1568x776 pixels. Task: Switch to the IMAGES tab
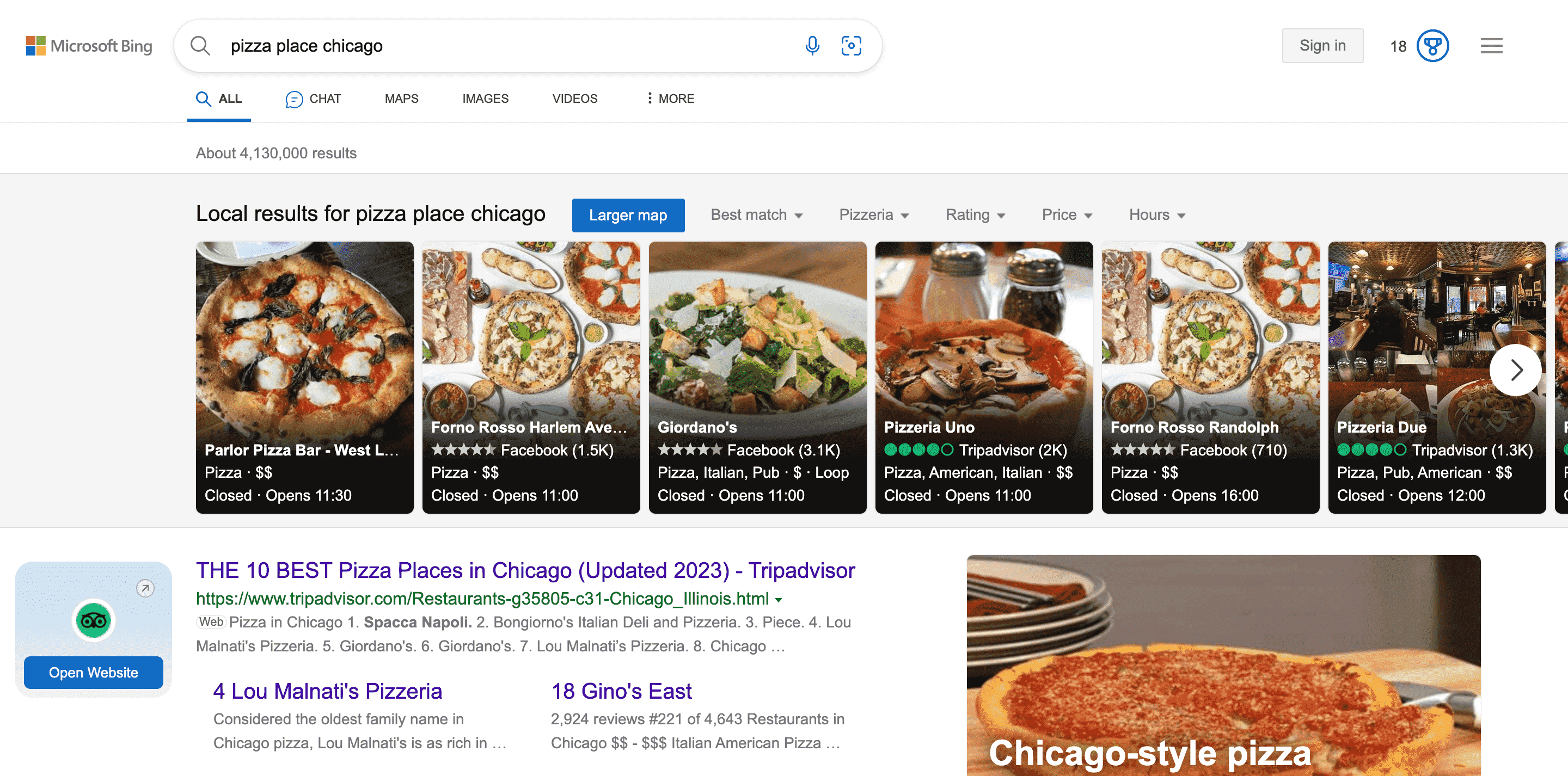(485, 98)
